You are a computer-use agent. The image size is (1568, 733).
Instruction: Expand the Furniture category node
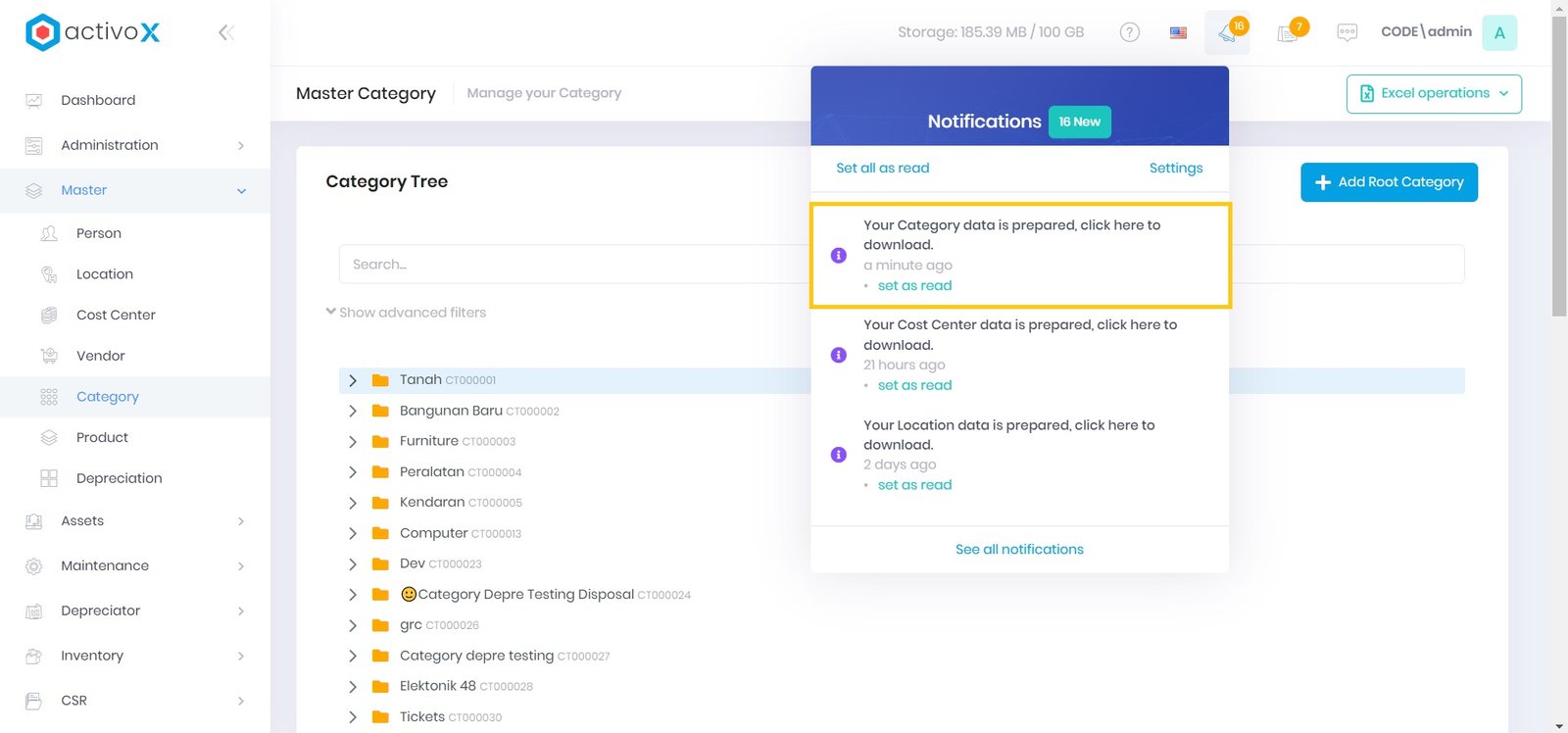pos(353,442)
